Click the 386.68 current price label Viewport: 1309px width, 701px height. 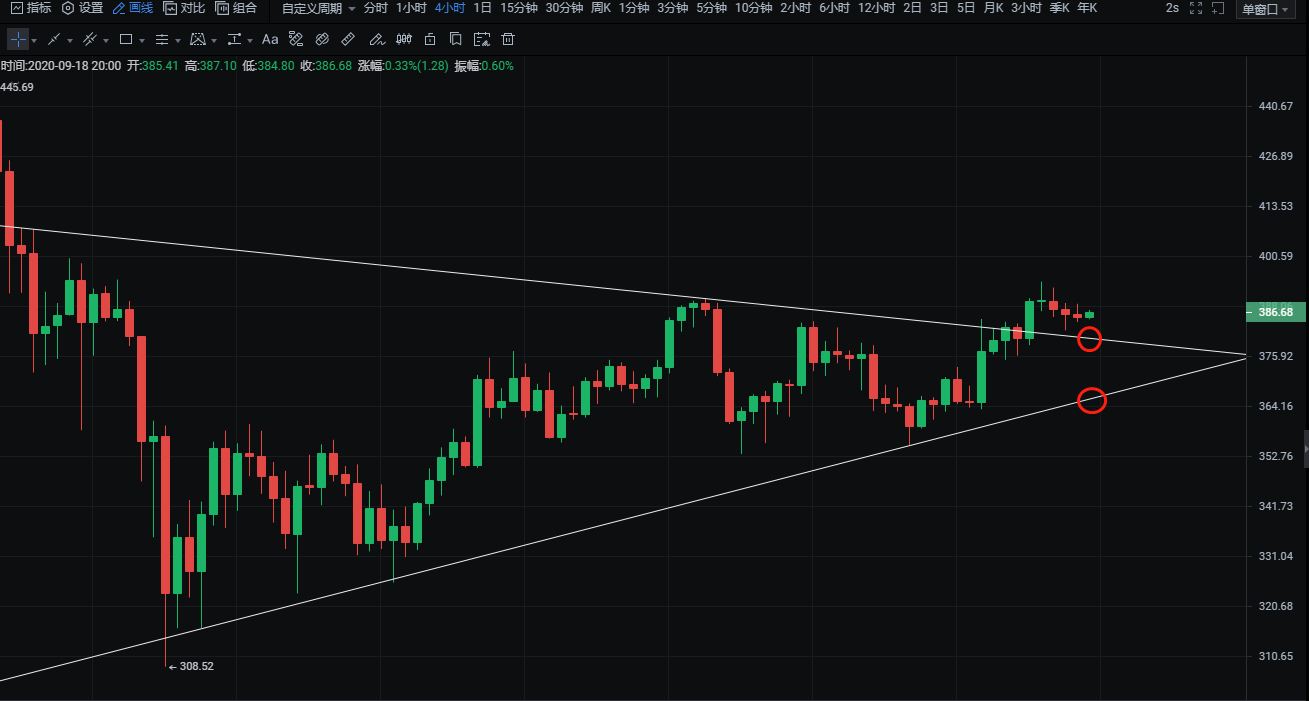tap(1276, 312)
